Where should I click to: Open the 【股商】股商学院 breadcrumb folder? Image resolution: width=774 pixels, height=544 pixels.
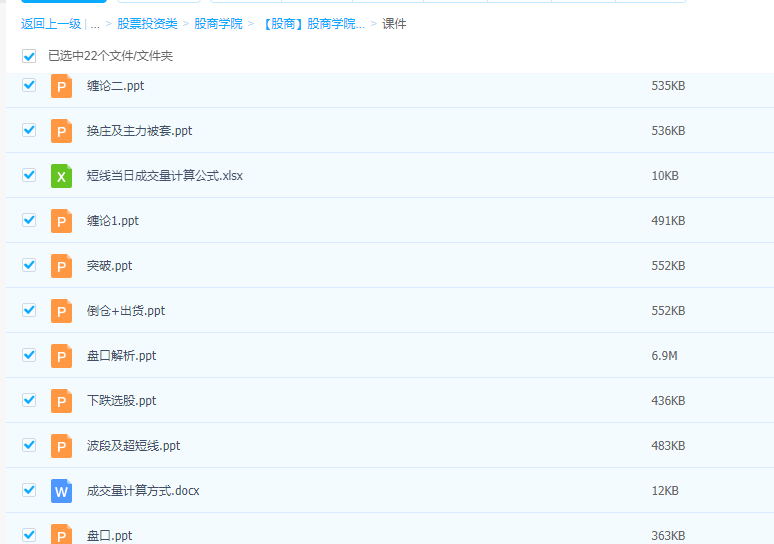point(313,23)
